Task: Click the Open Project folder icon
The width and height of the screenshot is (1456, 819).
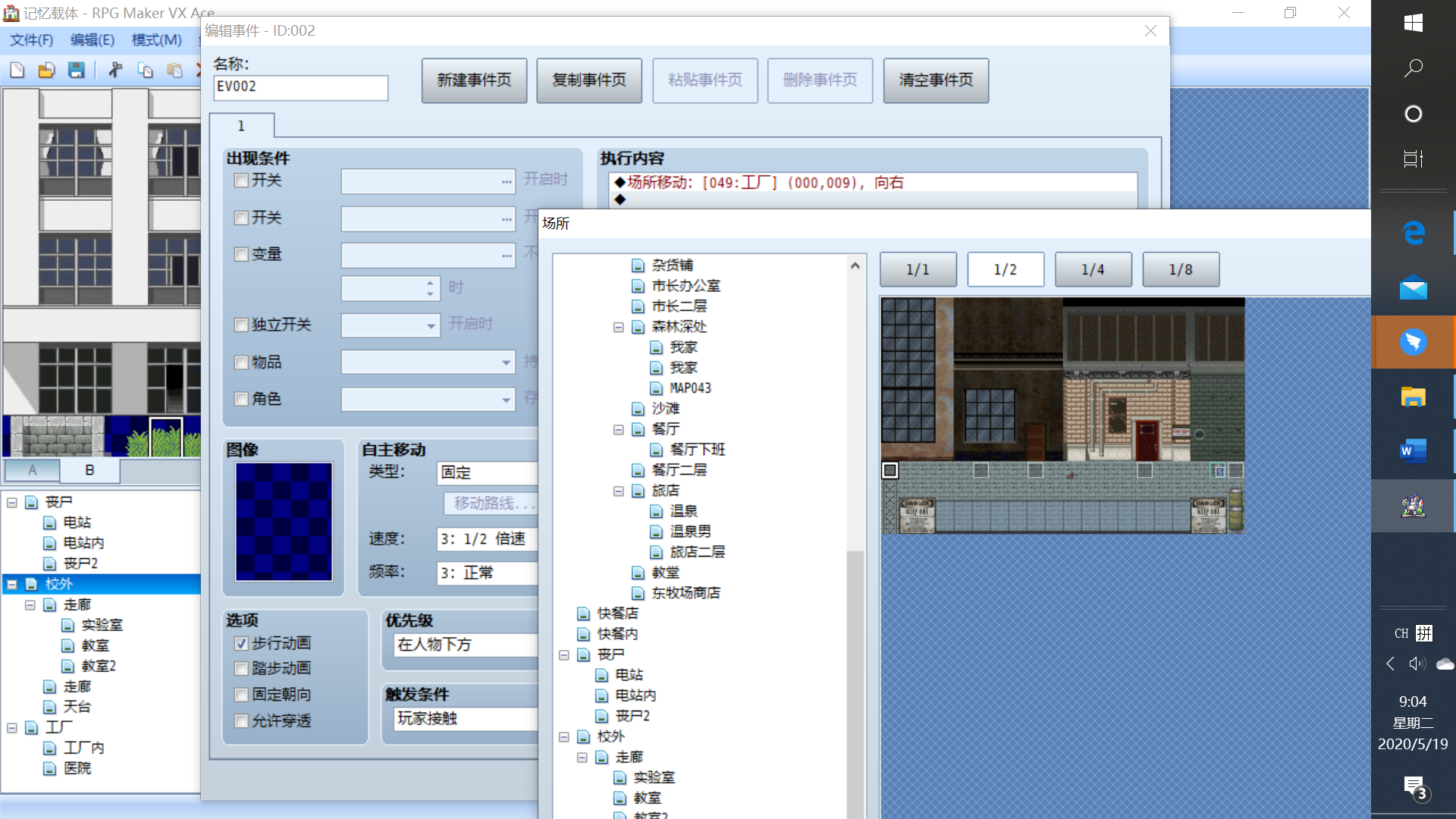Action: point(46,71)
